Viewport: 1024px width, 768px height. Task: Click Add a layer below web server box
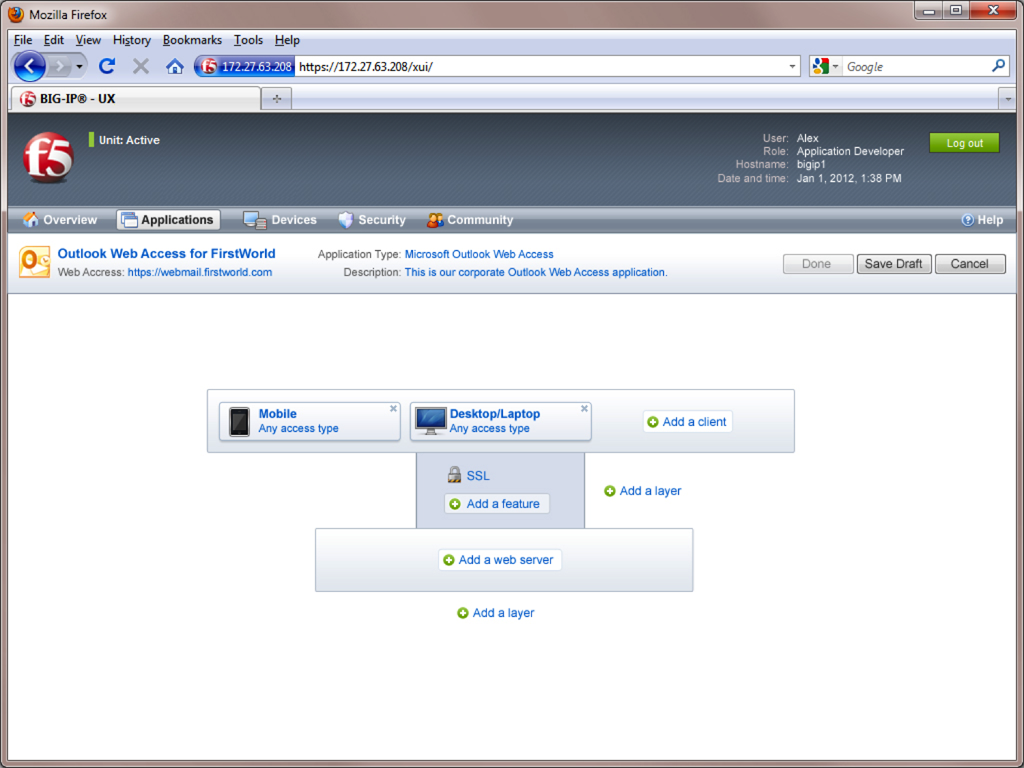point(496,613)
